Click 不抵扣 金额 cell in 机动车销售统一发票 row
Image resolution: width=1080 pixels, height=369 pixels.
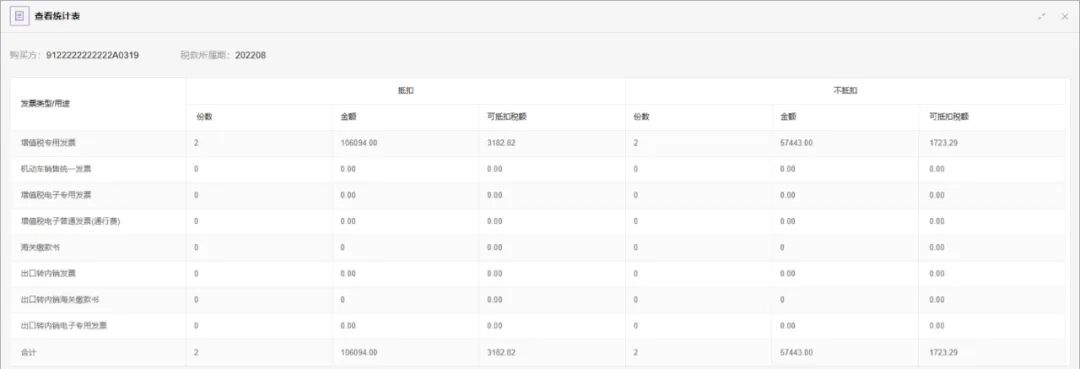tap(788, 169)
